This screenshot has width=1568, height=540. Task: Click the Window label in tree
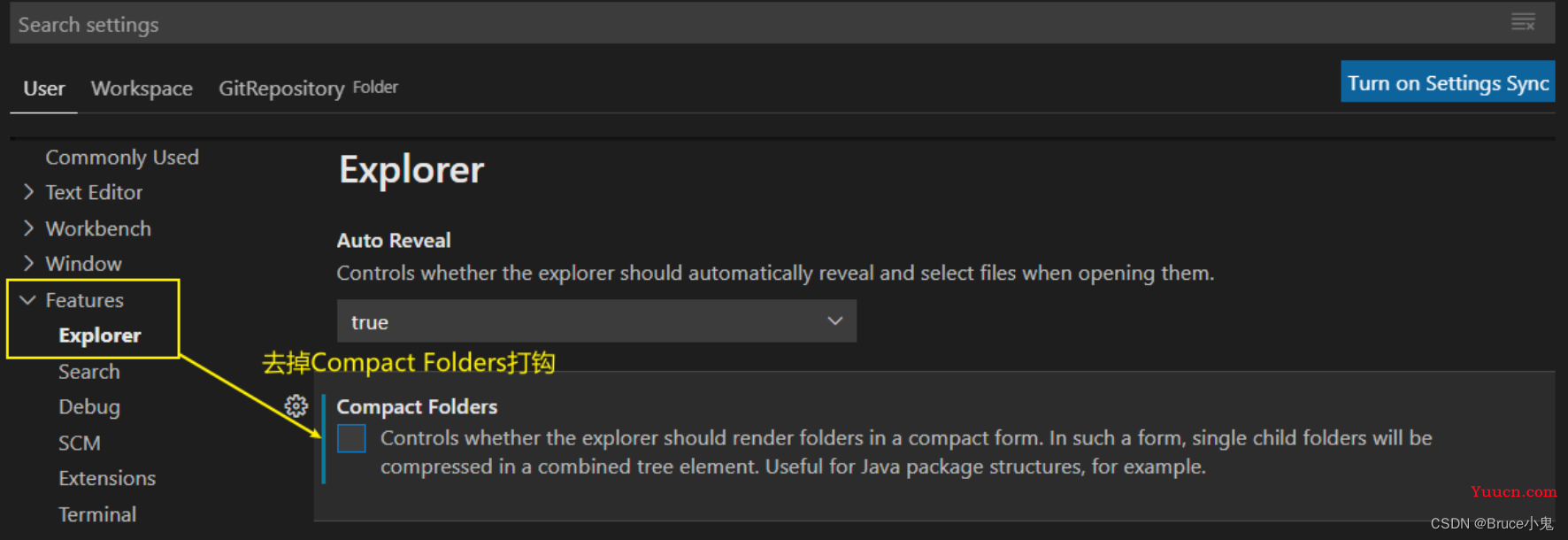[84, 264]
